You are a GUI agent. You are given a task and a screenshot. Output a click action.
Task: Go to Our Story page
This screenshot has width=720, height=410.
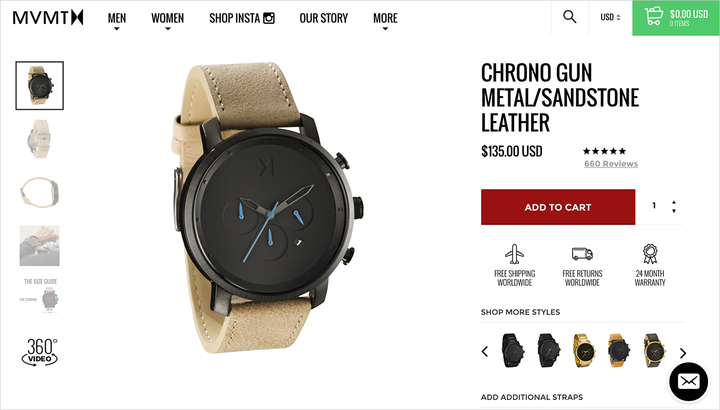[324, 18]
